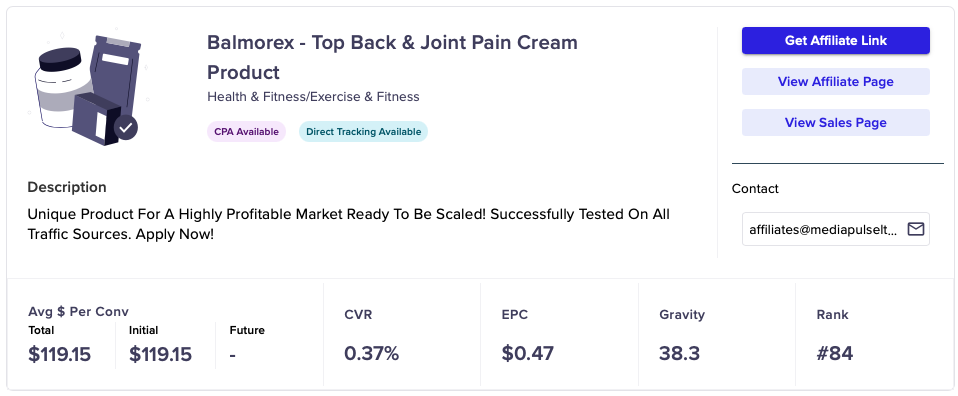Click the Total $119.15 amount
The image size is (958, 396).
pos(59,354)
